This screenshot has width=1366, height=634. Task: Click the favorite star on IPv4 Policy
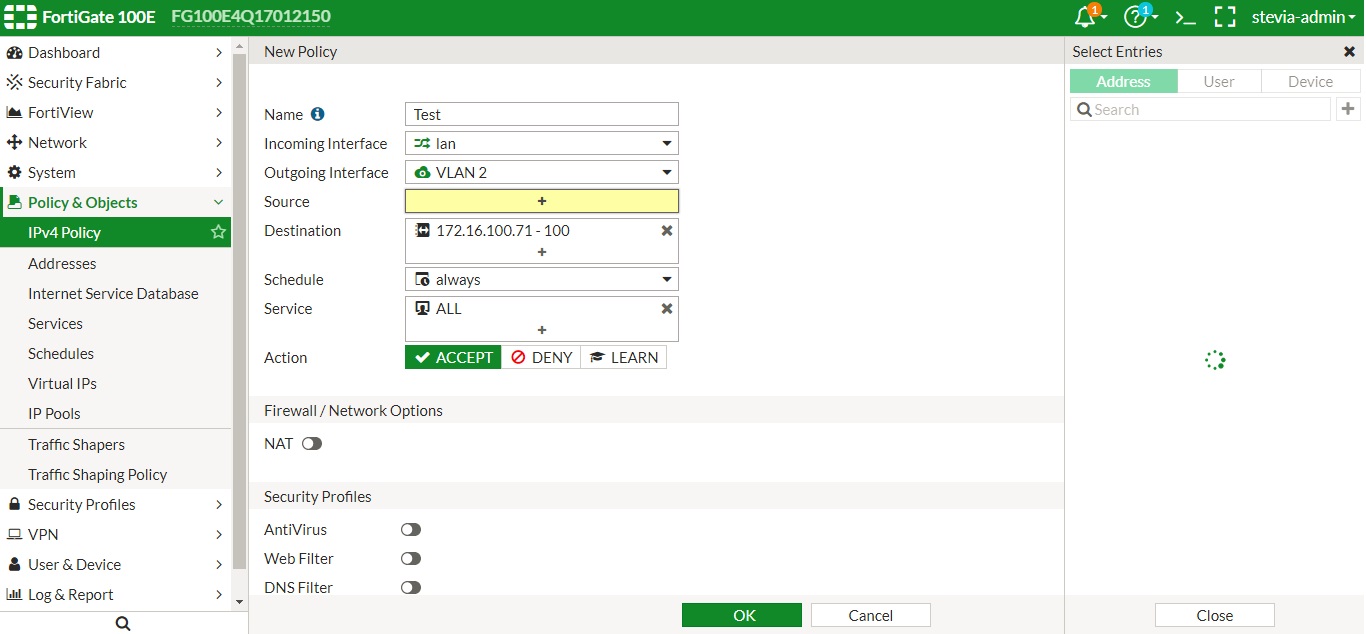pos(218,232)
